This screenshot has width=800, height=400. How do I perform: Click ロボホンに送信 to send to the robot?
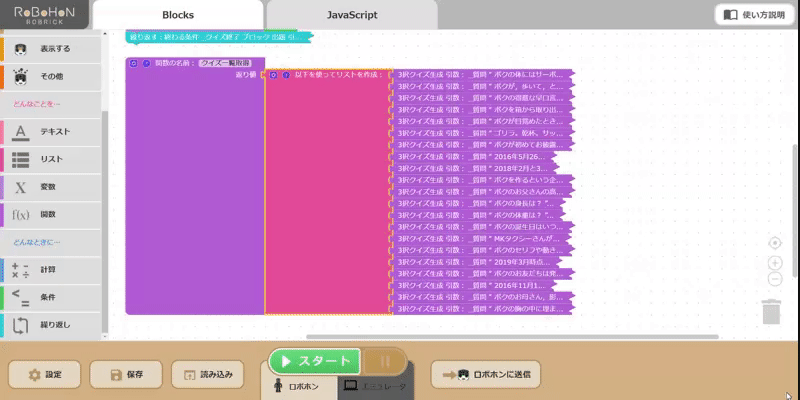click(x=486, y=374)
